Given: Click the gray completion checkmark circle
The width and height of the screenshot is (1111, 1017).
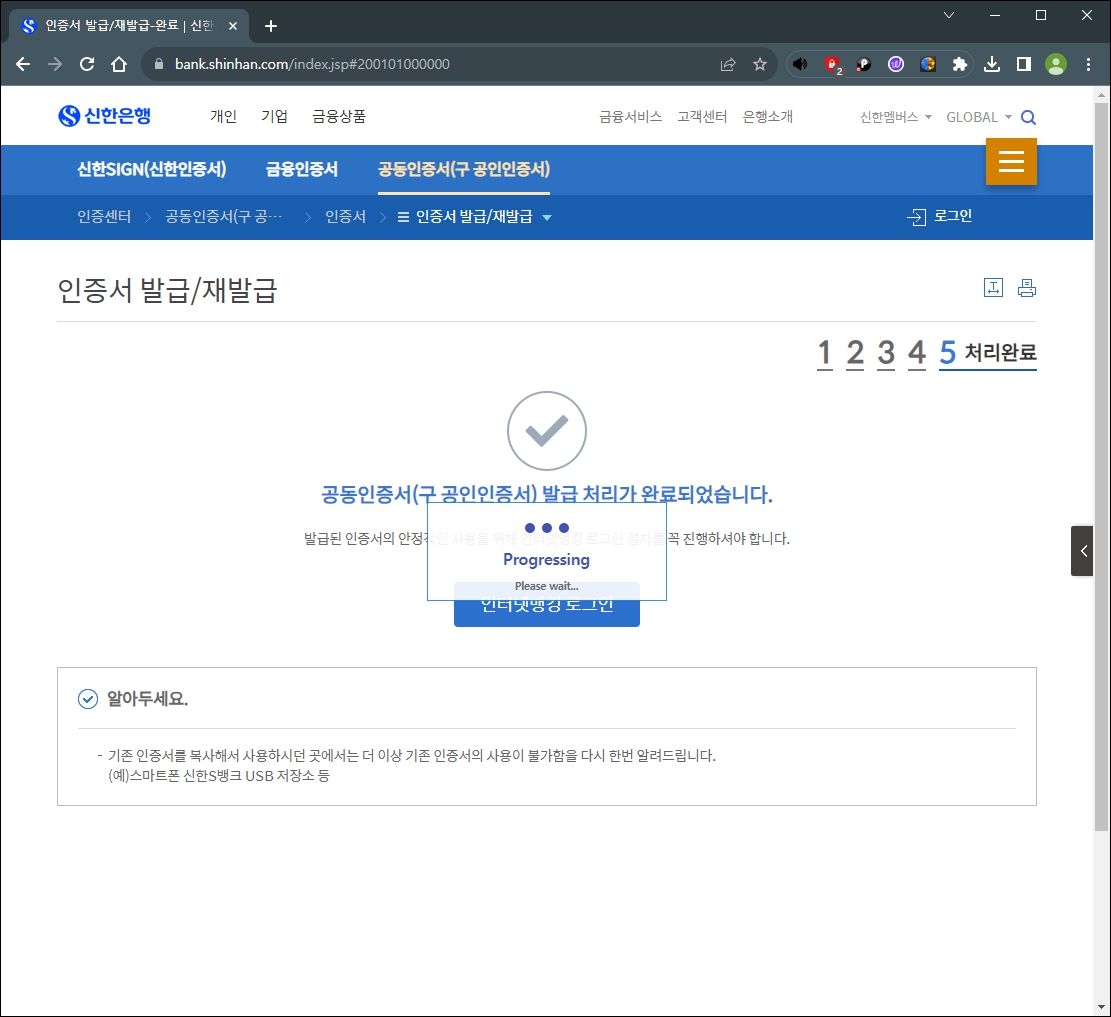Looking at the screenshot, I should 547,431.
